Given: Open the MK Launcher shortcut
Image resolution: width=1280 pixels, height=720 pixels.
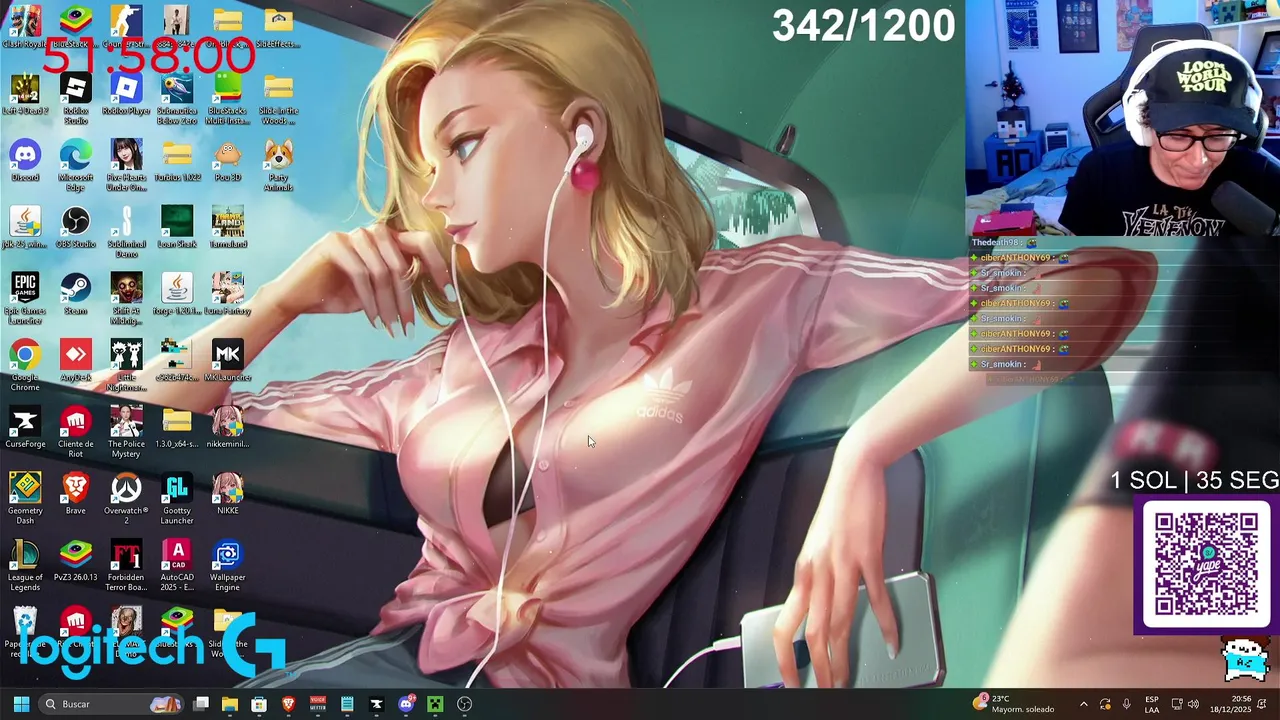Looking at the screenshot, I should tap(228, 361).
